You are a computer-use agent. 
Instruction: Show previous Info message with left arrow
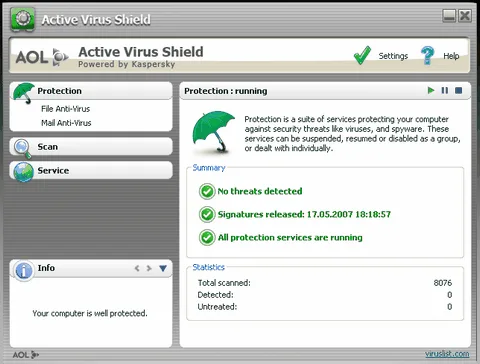[x=137, y=268]
